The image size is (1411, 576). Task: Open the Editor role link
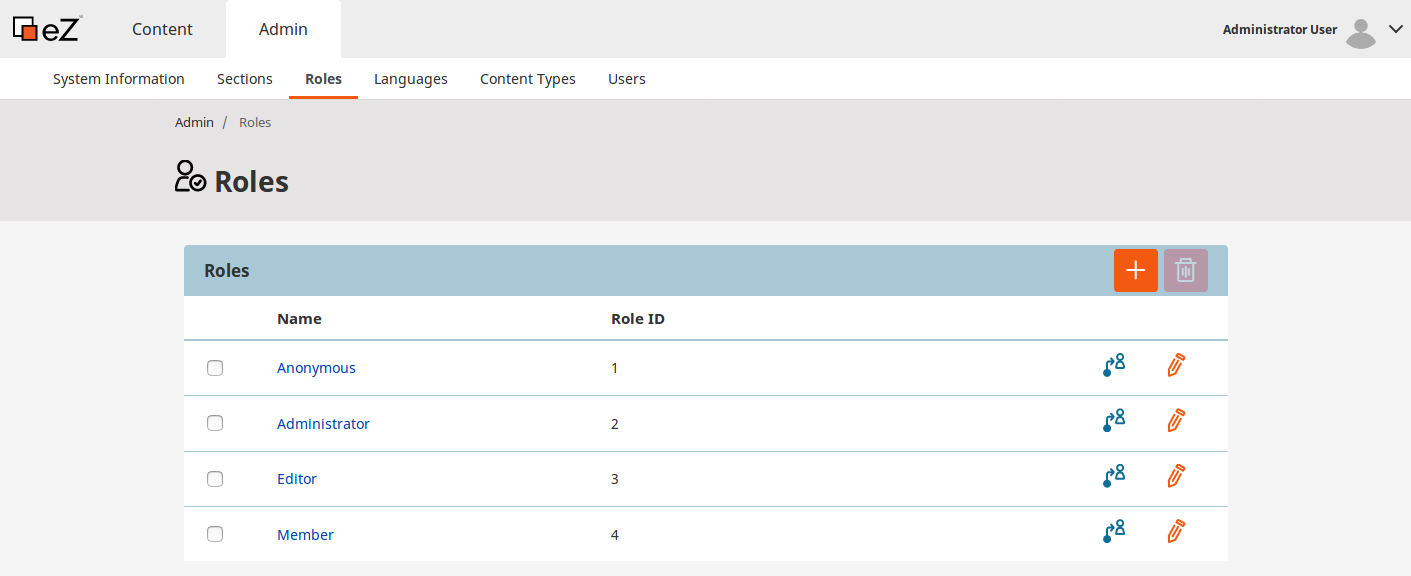click(x=296, y=479)
